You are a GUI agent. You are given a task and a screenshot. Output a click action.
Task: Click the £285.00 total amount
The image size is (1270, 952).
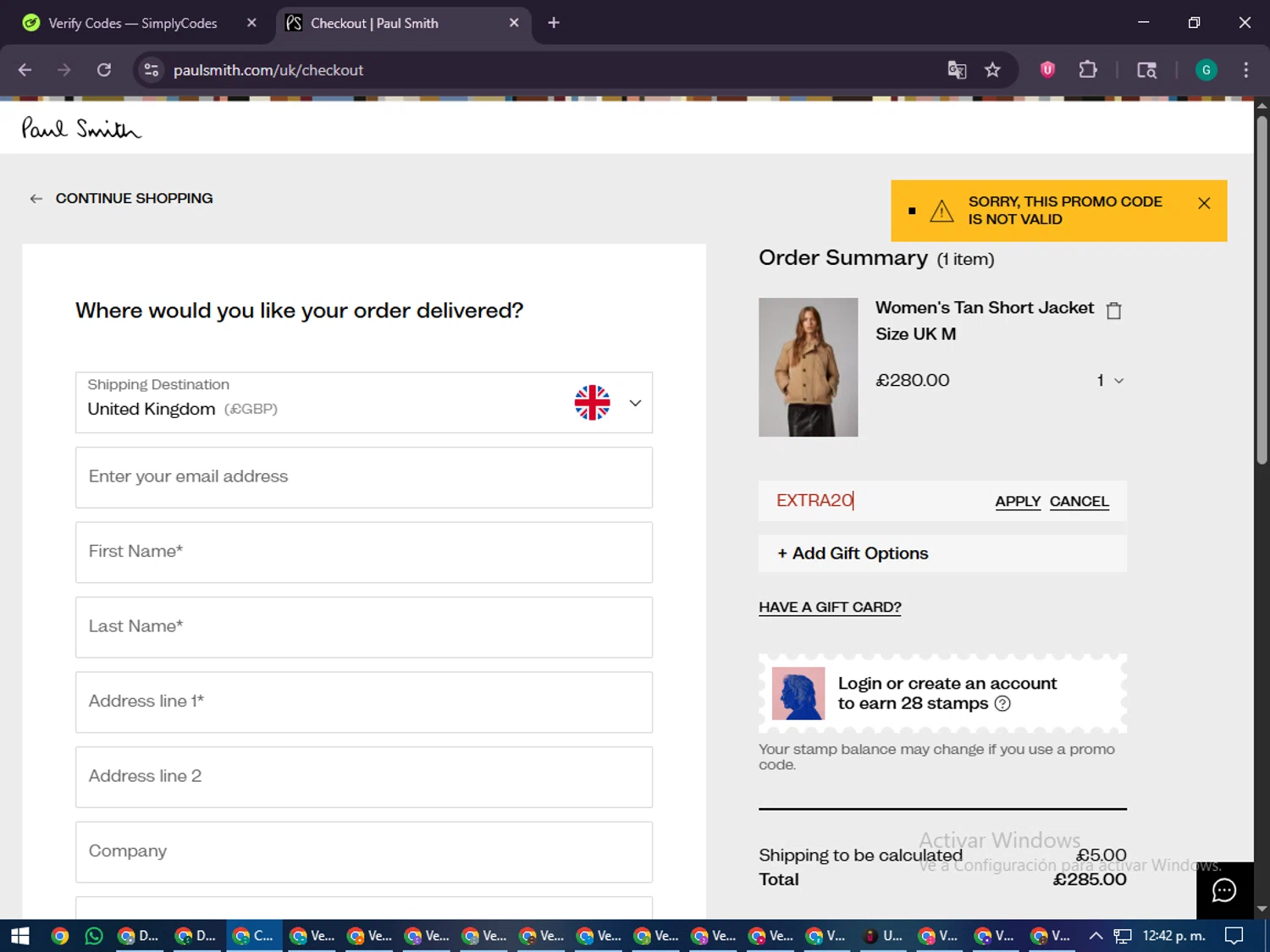(x=1090, y=879)
